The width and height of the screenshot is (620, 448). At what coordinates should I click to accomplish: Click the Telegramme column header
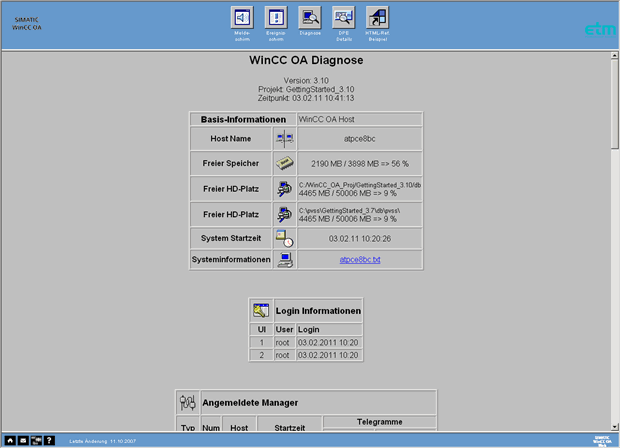(380, 422)
